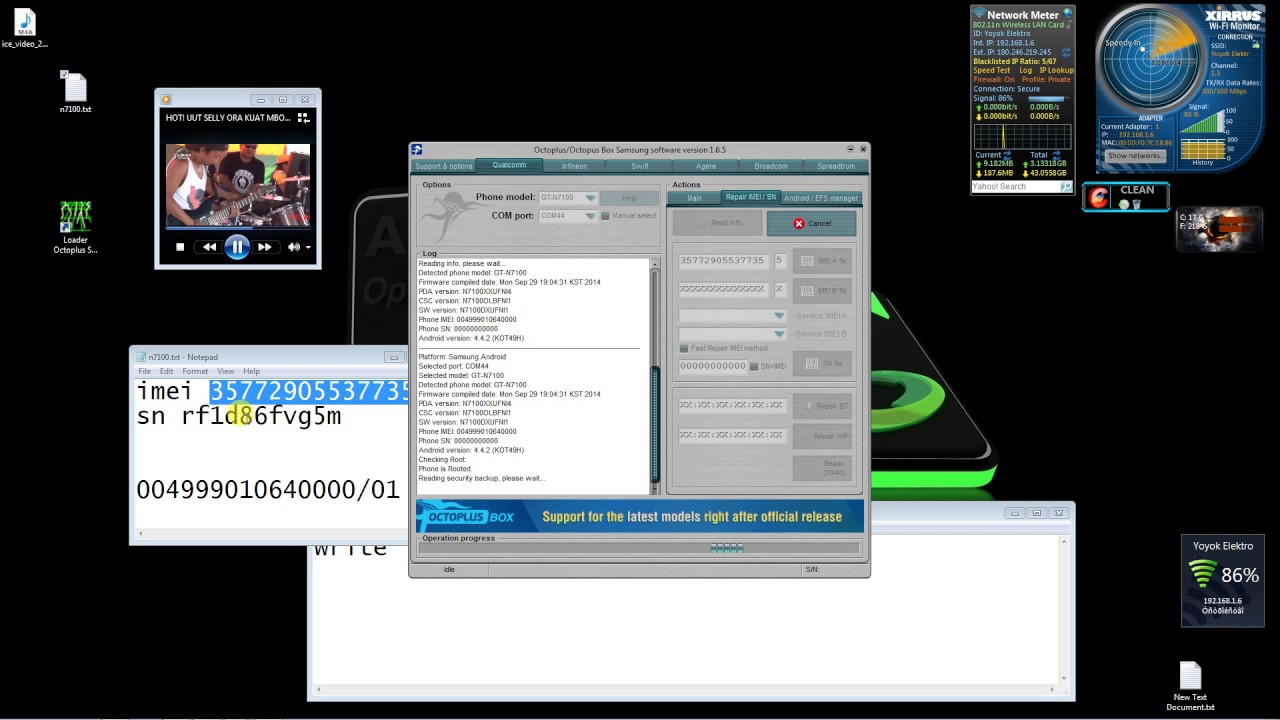Switch media player to library view
1280x720 pixels.
(x=303, y=118)
